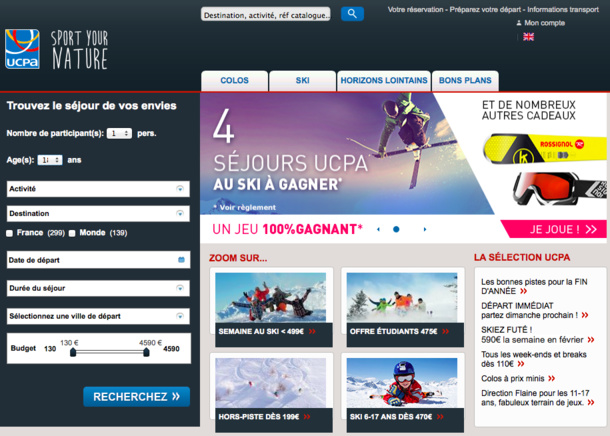
Task: Click the minimum budget slider handle
Action: tap(73, 353)
